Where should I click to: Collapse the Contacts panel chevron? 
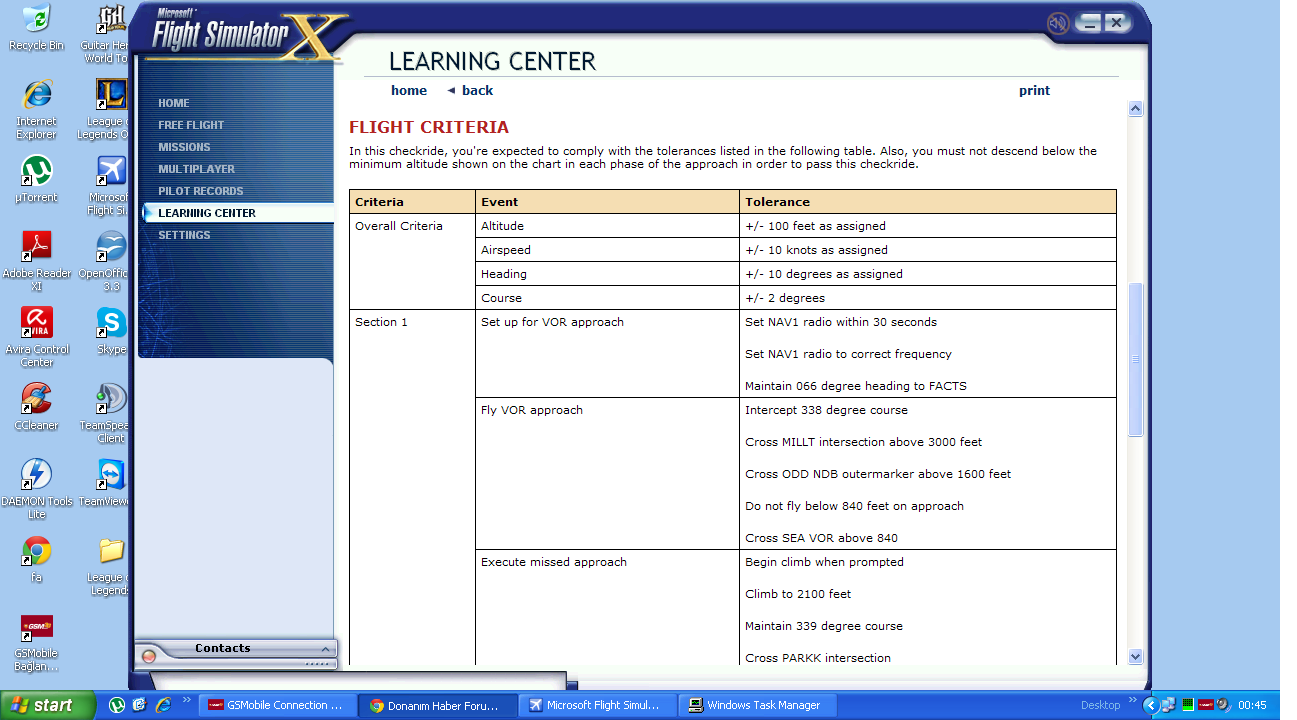click(325, 649)
